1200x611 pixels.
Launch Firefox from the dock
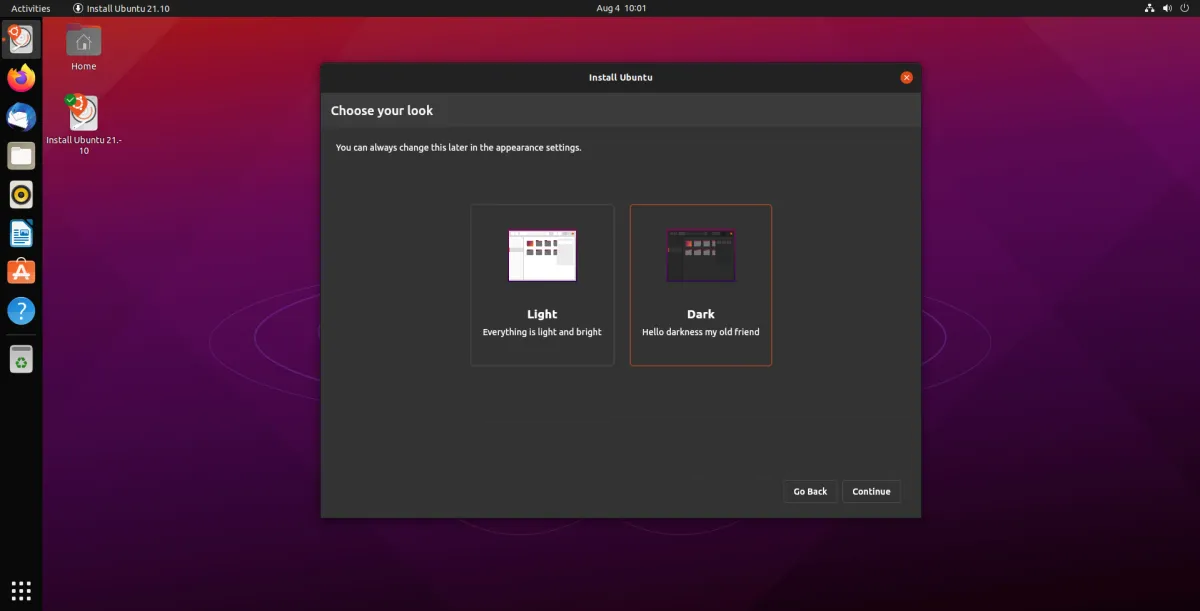[x=21, y=77]
